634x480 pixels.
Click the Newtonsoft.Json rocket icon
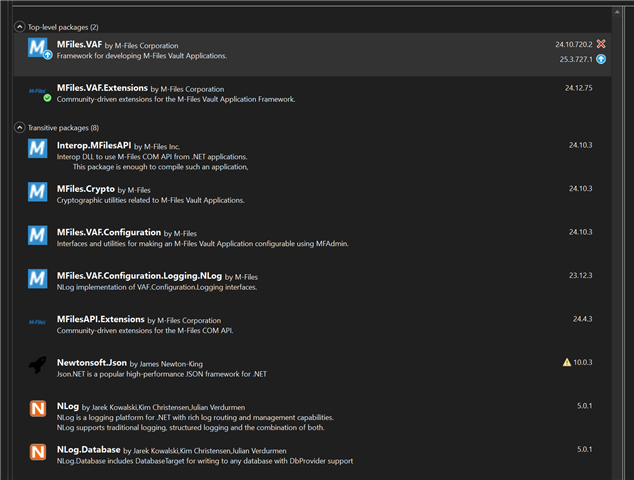[38, 365]
